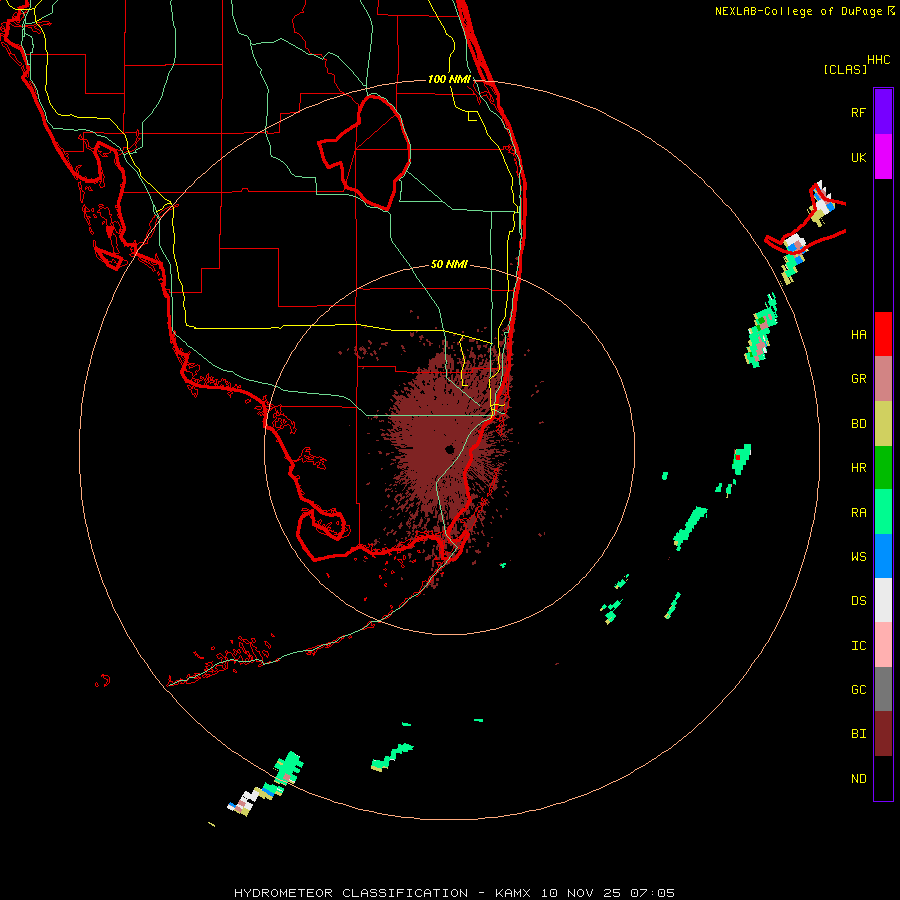This screenshot has height=900, width=900.
Task: Click the UK legend label text
Action: [x=858, y=157]
